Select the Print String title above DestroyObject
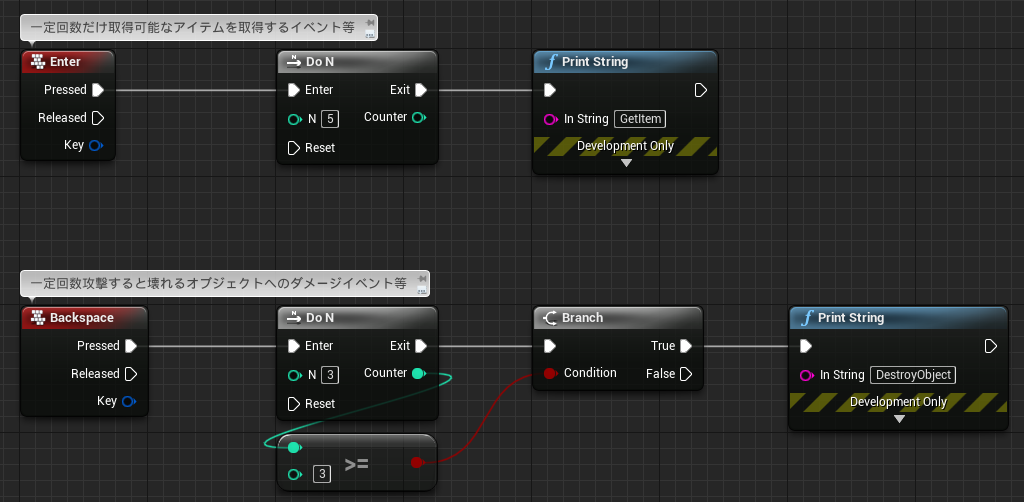 [x=851, y=317]
